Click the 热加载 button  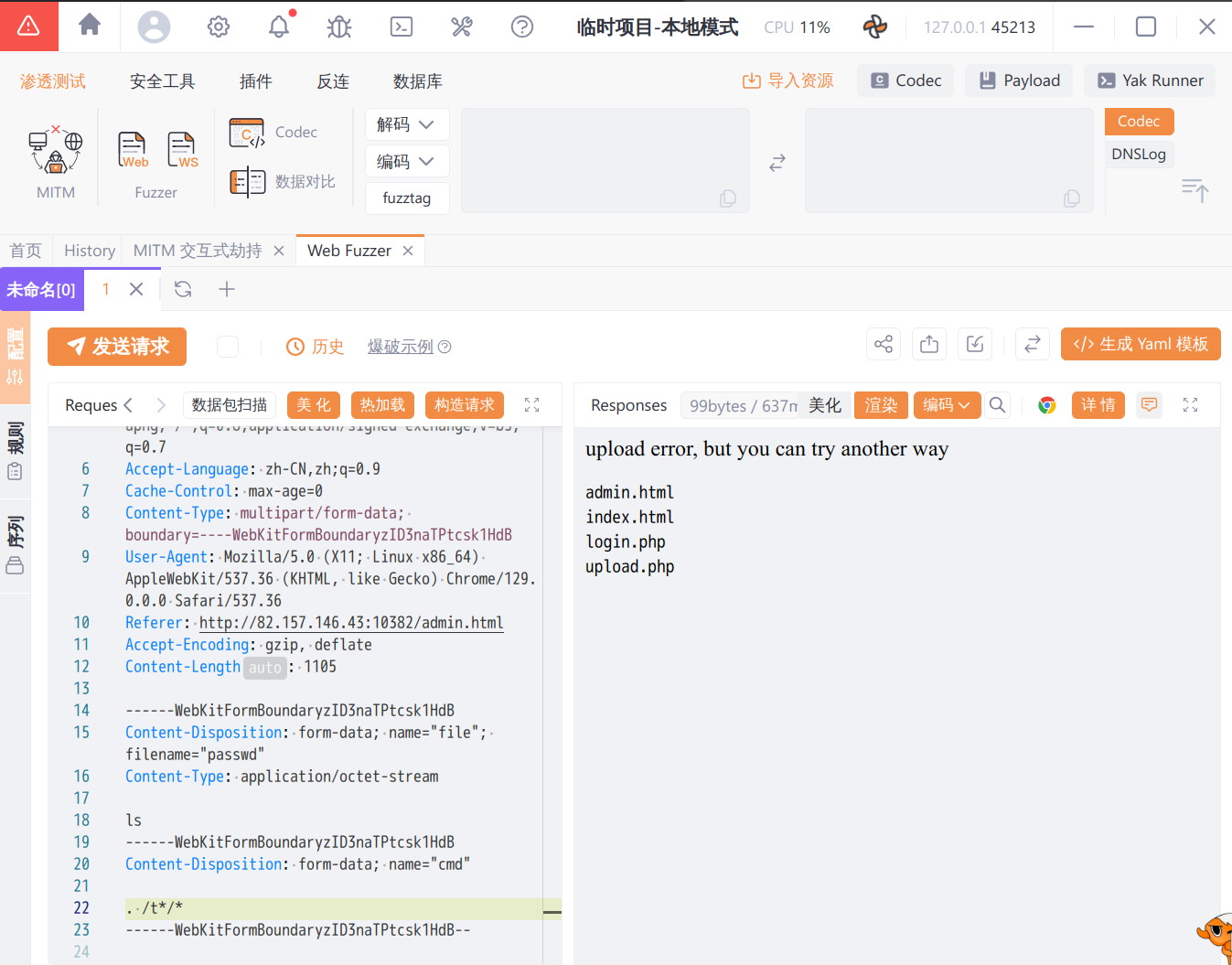tap(382, 405)
